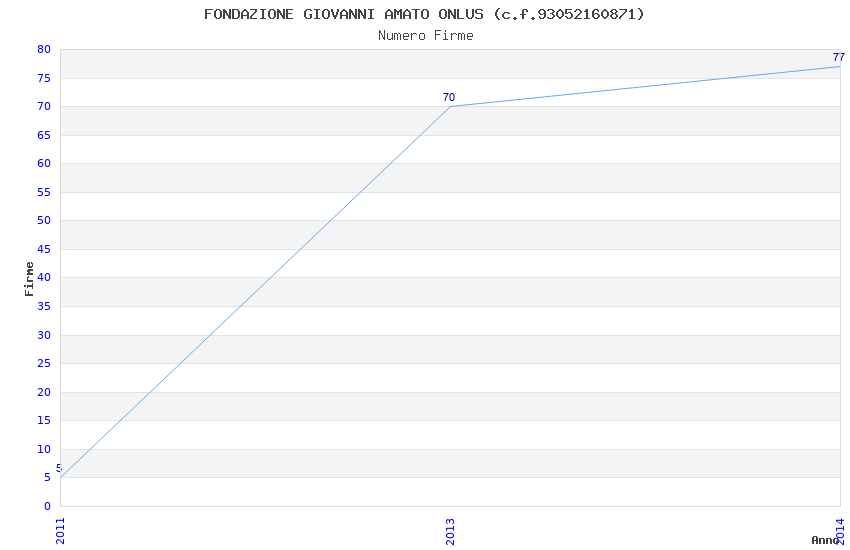
Task: Click the x-axis year label 2013
Action: coord(450,531)
